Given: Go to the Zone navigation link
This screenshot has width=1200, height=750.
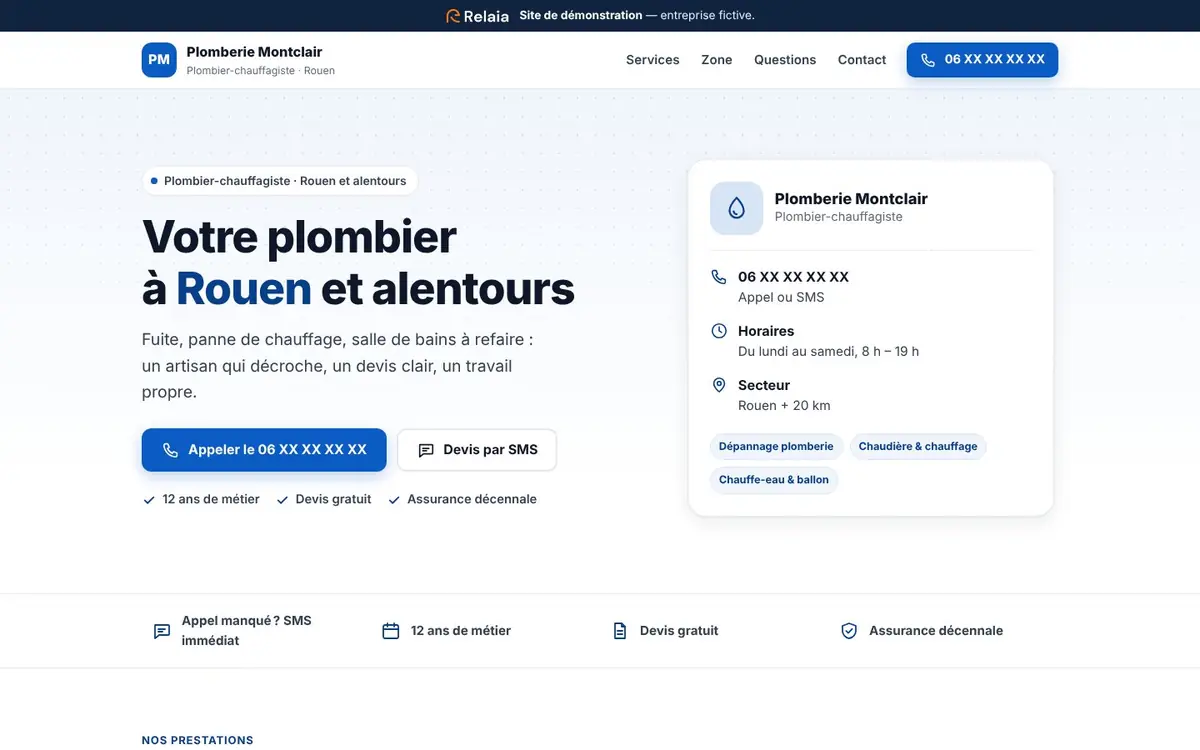Looking at the screenshot, I should [717, 60].
